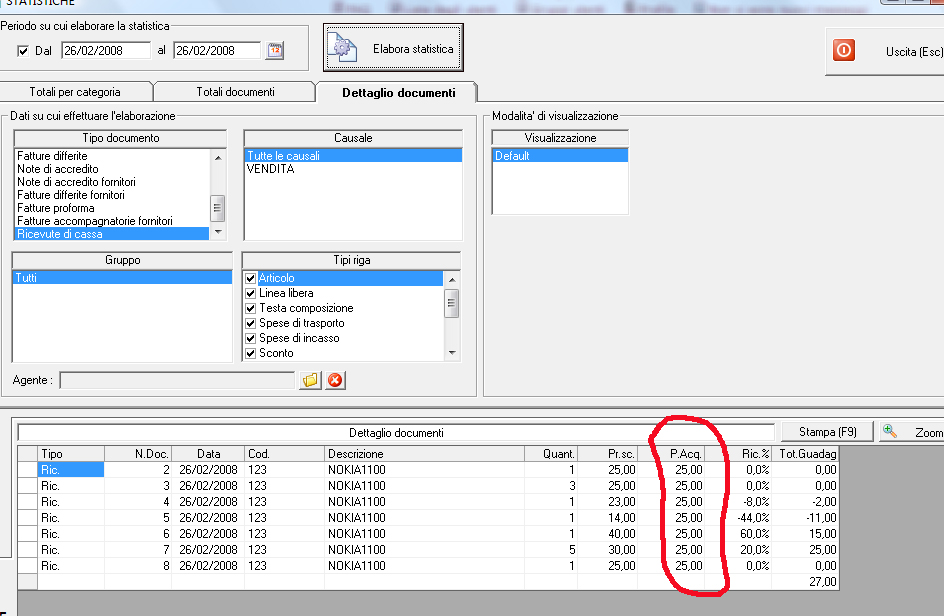Toggle the Spese di incasso checkbox
Screen dimensions: 944x616
click(x=251, y=338)
